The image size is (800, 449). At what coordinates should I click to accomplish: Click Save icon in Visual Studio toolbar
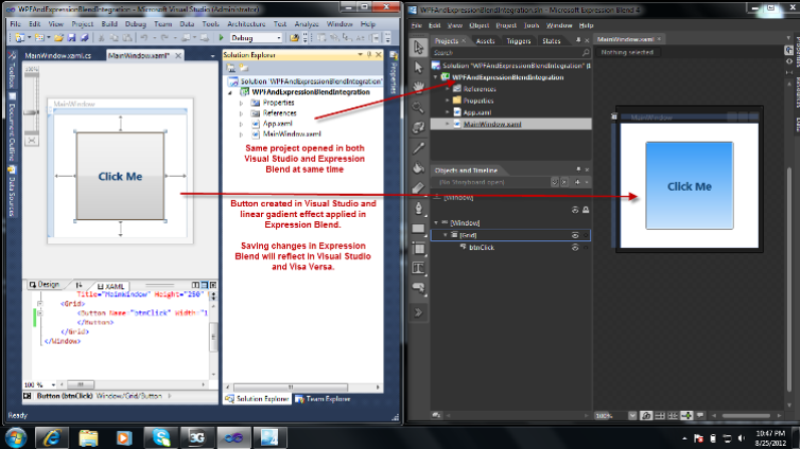coord(71,38)
